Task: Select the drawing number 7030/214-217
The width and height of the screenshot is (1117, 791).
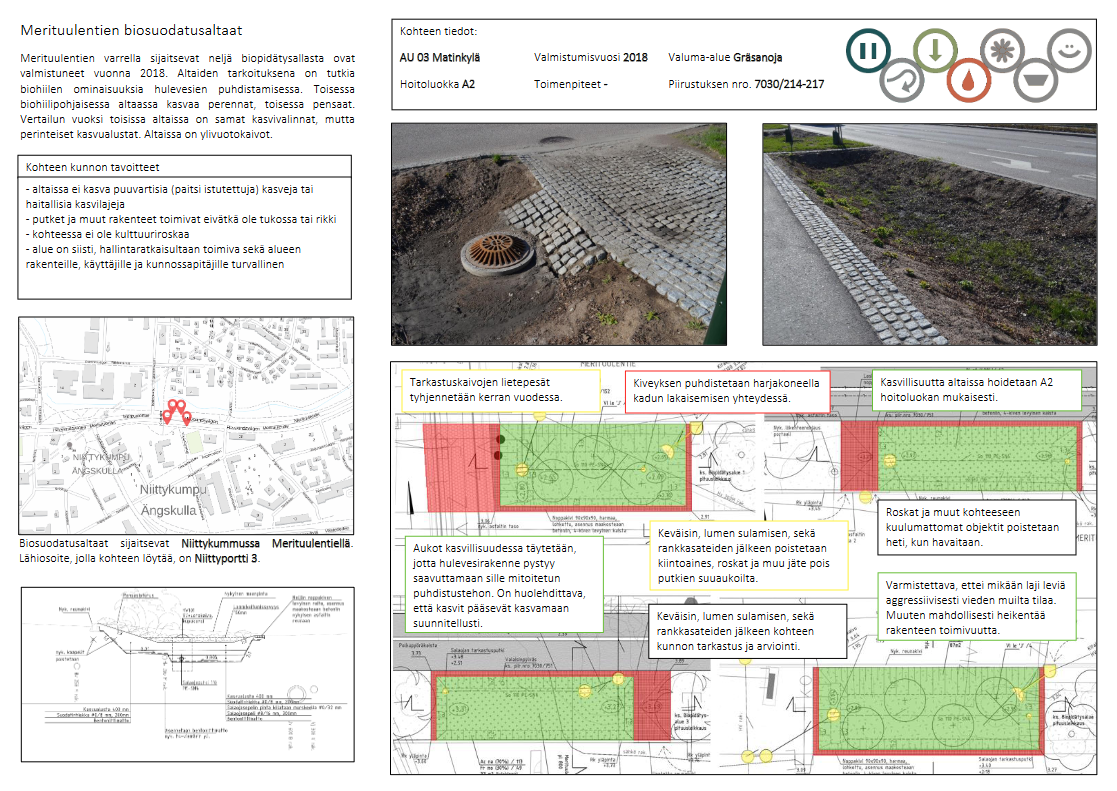Action: pos(789,84)
